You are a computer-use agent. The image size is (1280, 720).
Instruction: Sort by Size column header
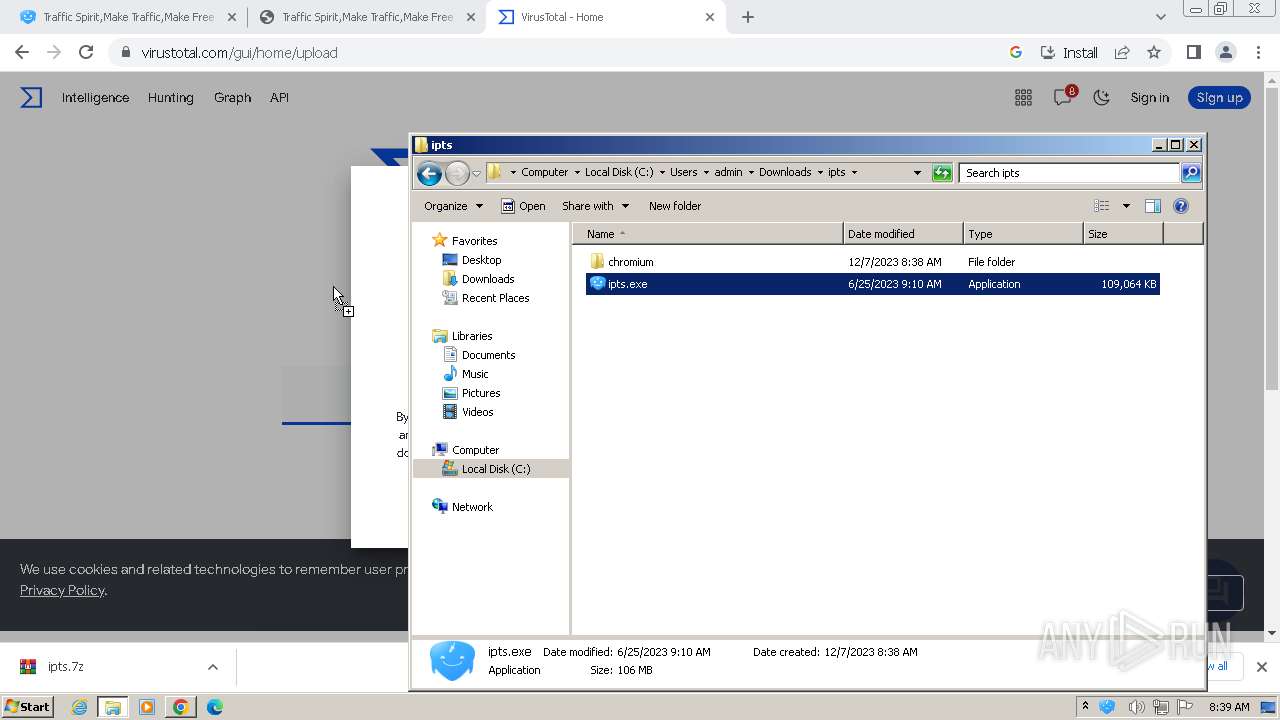1123,234
